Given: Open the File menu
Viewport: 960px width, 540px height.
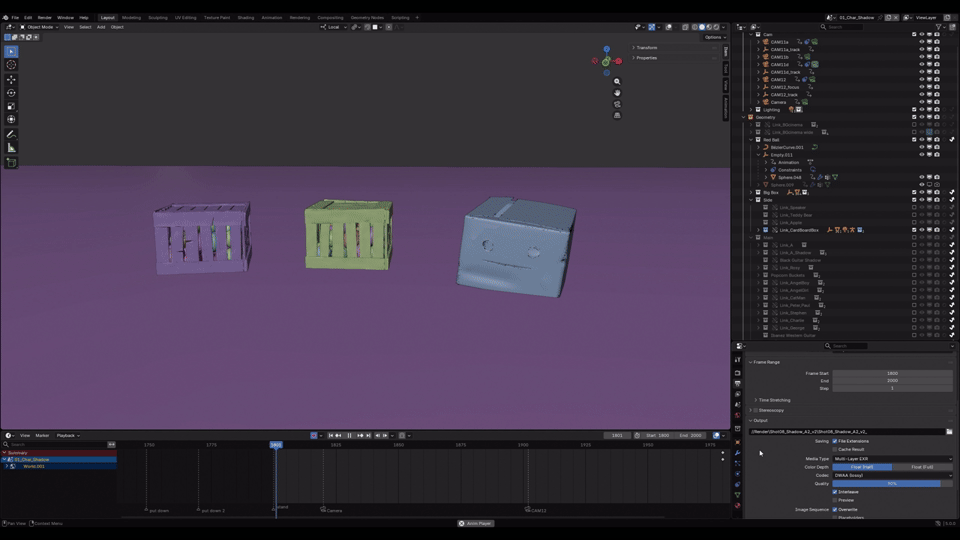Looking at the screenshot, I should coord(15,18).
